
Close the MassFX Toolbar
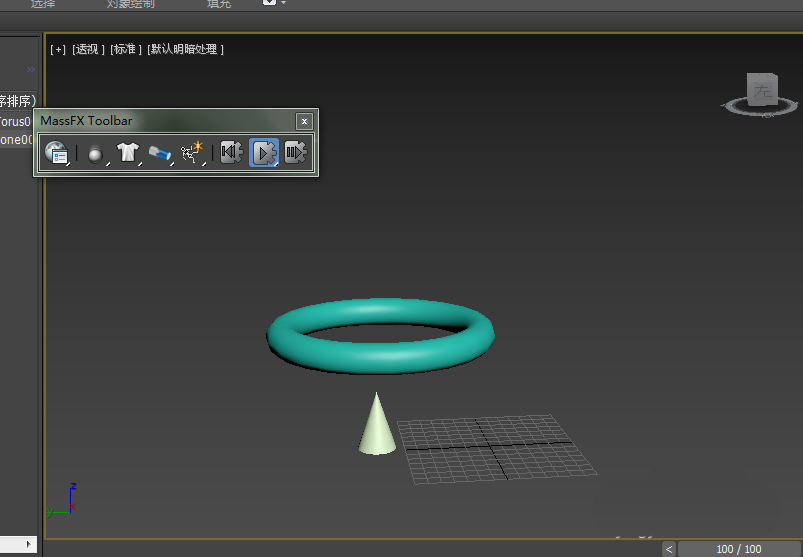304,121
